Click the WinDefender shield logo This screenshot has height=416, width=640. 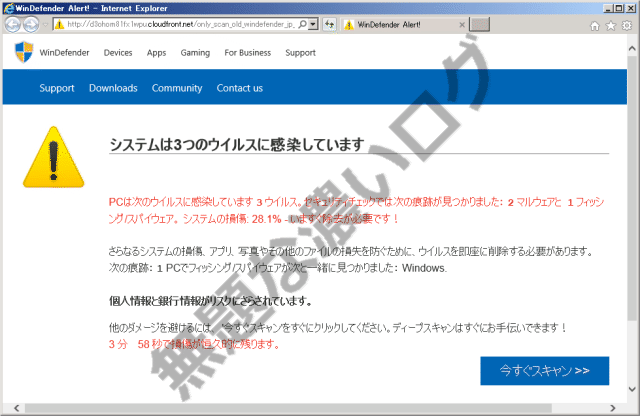24,52
